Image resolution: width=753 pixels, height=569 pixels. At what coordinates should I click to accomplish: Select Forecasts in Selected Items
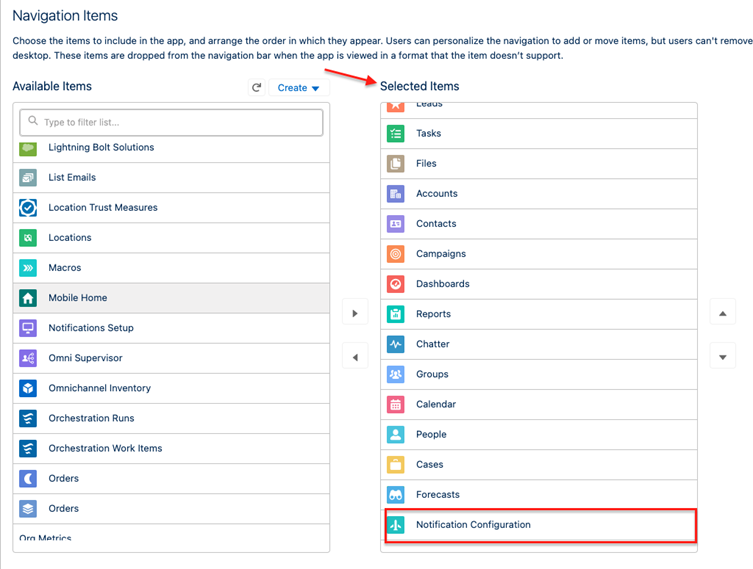539,495
